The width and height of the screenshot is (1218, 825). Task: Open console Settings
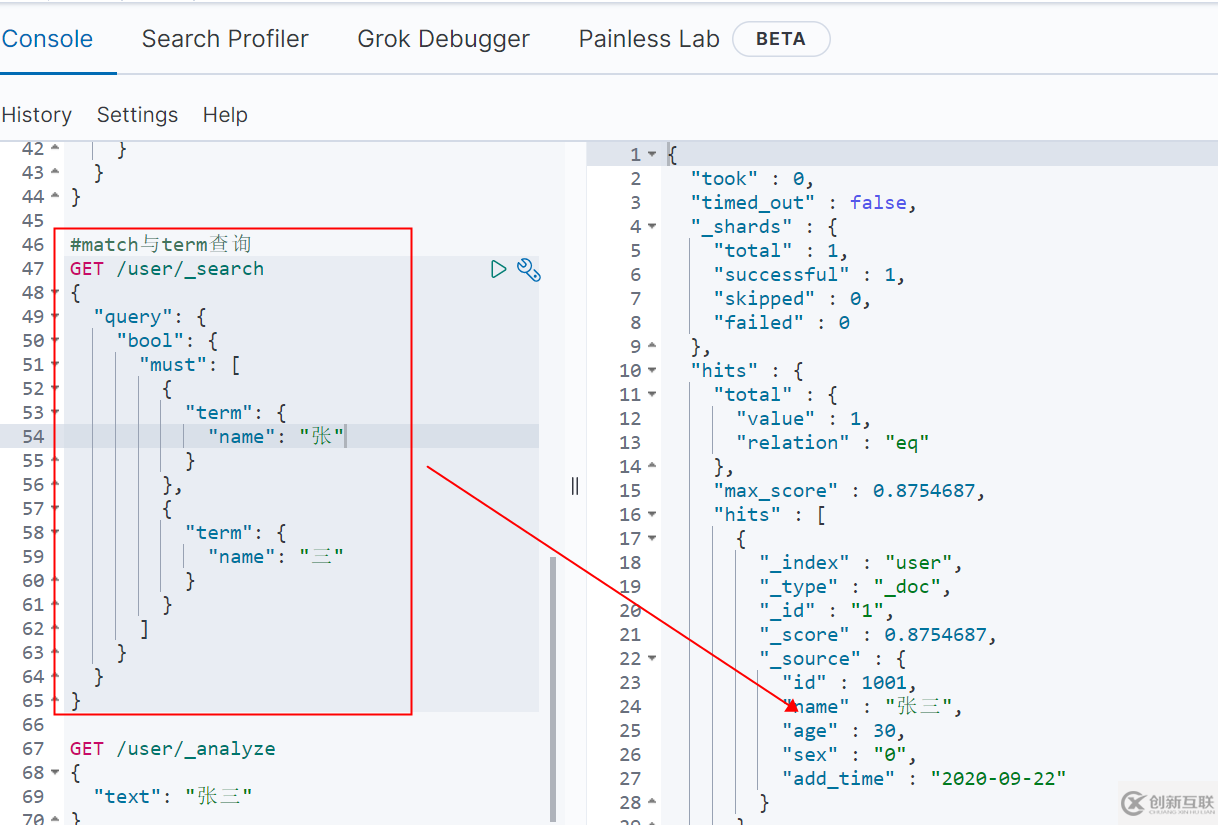click(x=137, y=115)
